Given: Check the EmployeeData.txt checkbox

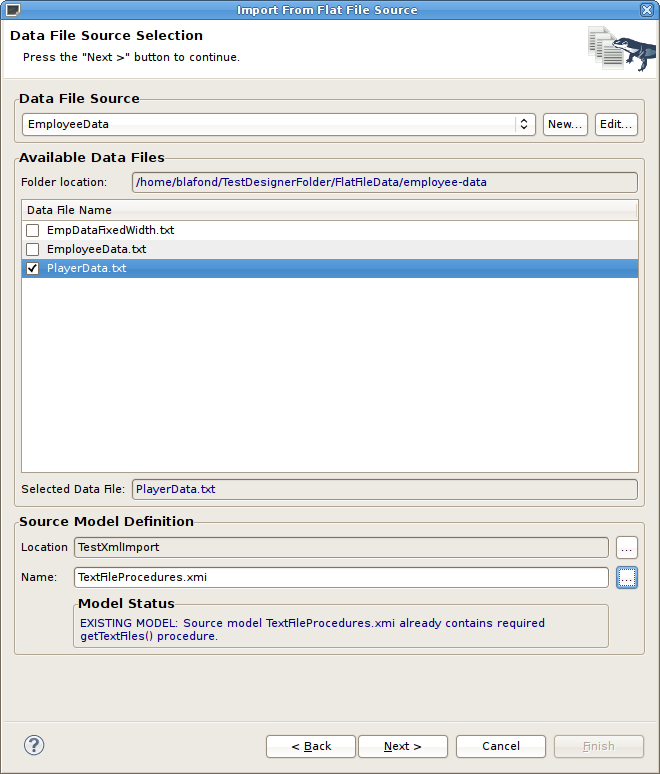Looking at the screenshot, I should point(33,249).
